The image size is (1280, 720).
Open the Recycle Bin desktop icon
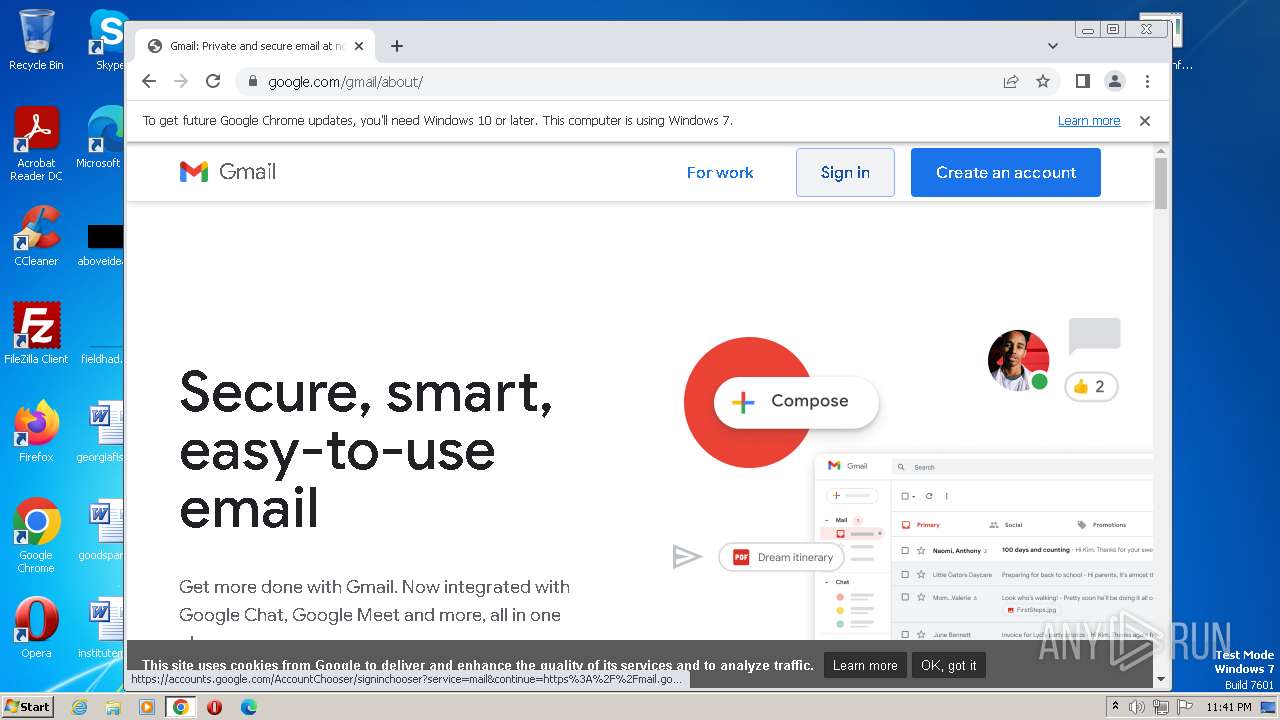(x=36, y=40)
